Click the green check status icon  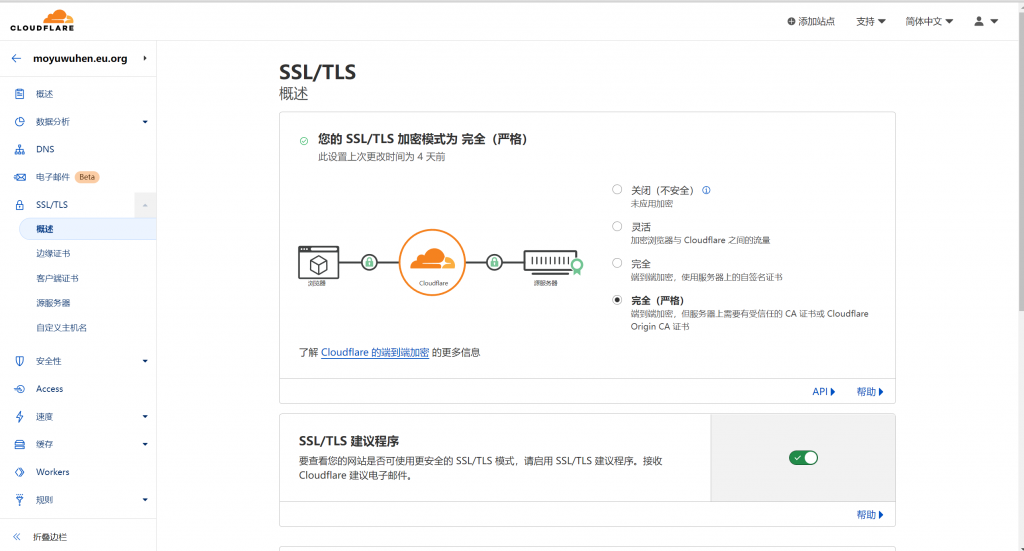304,140
